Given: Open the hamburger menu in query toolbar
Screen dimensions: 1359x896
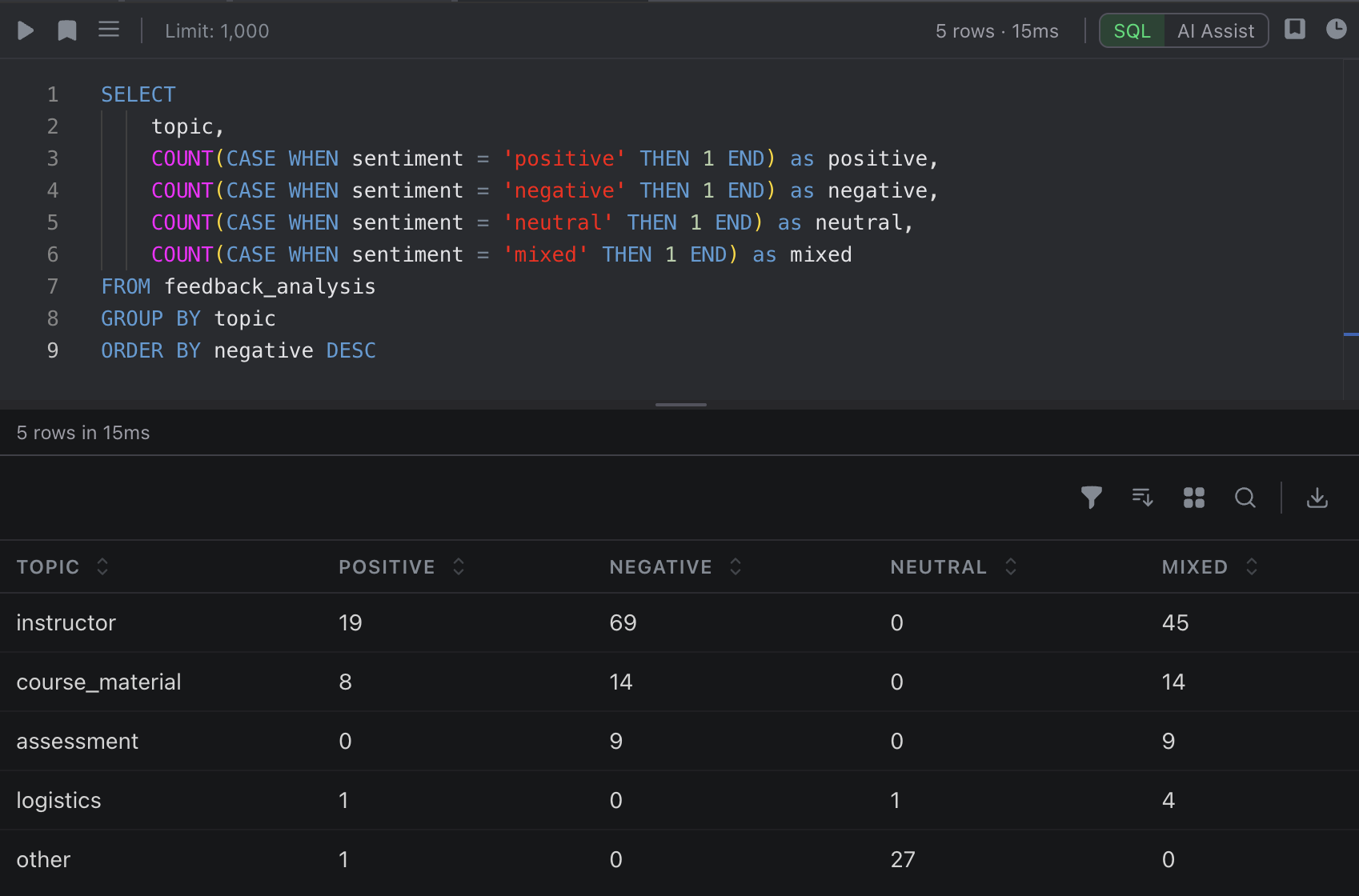Looking at the screenshot, I should pos(109,30).
